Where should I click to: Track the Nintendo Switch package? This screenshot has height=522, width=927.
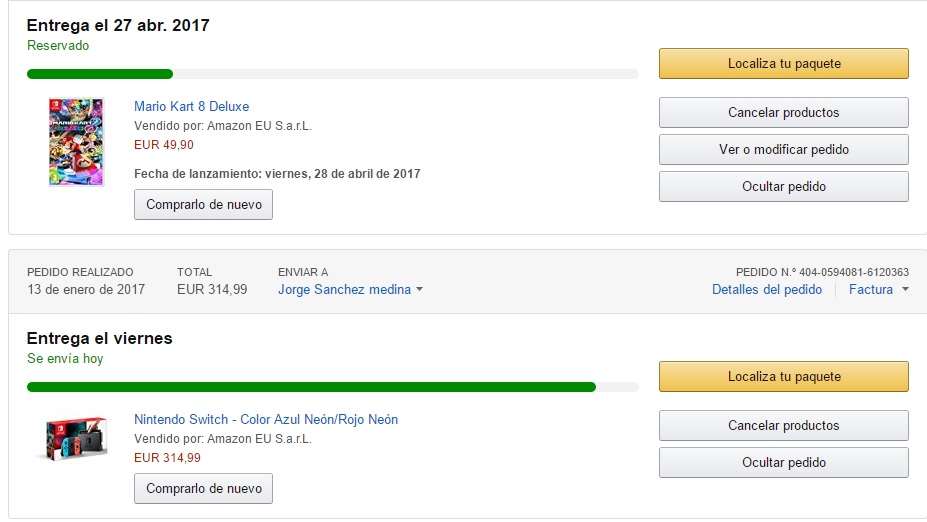(783, 377)
